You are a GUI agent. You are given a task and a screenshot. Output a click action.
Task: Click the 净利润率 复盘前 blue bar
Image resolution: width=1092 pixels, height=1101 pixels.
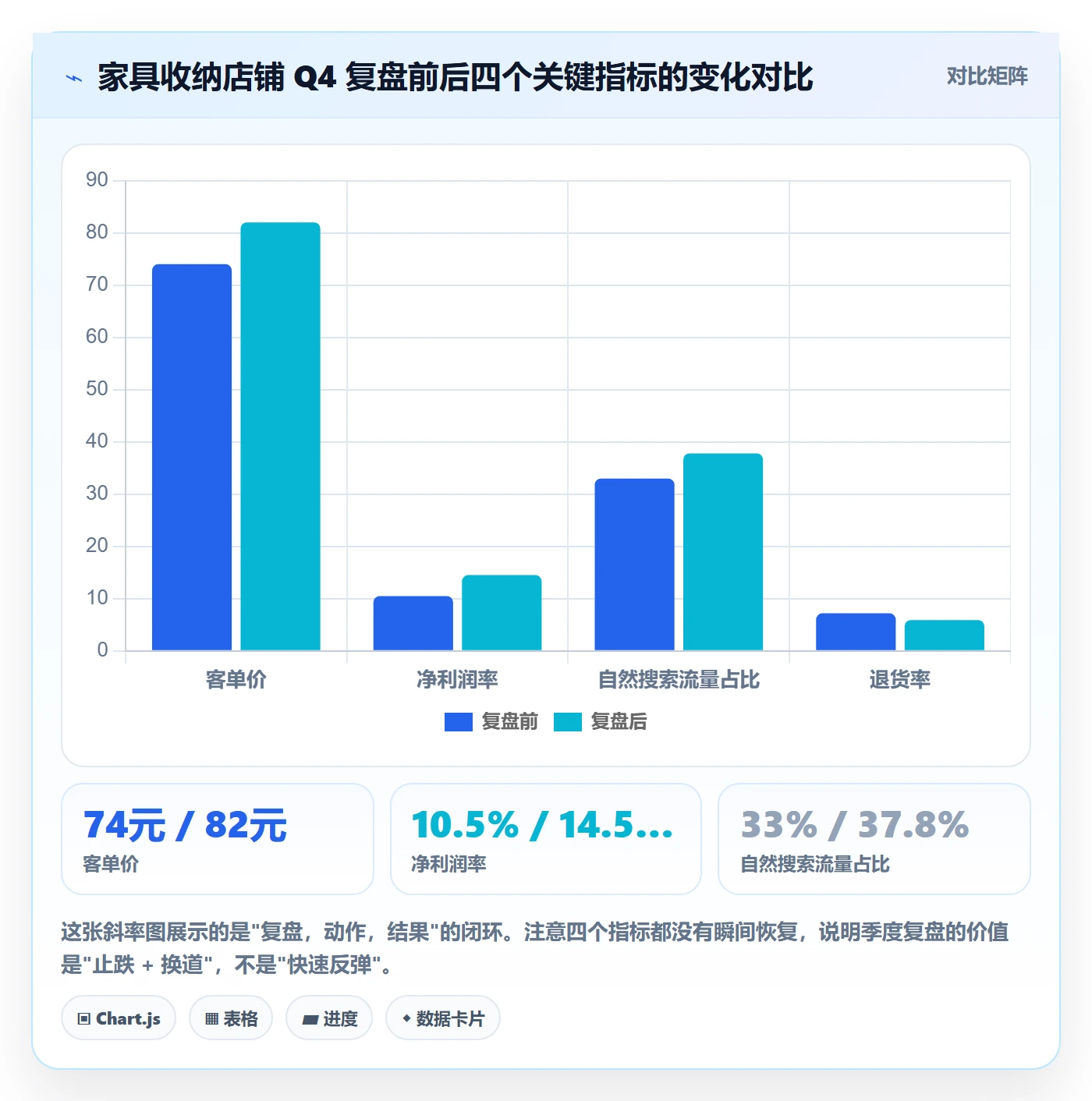[x=413, y=623]
